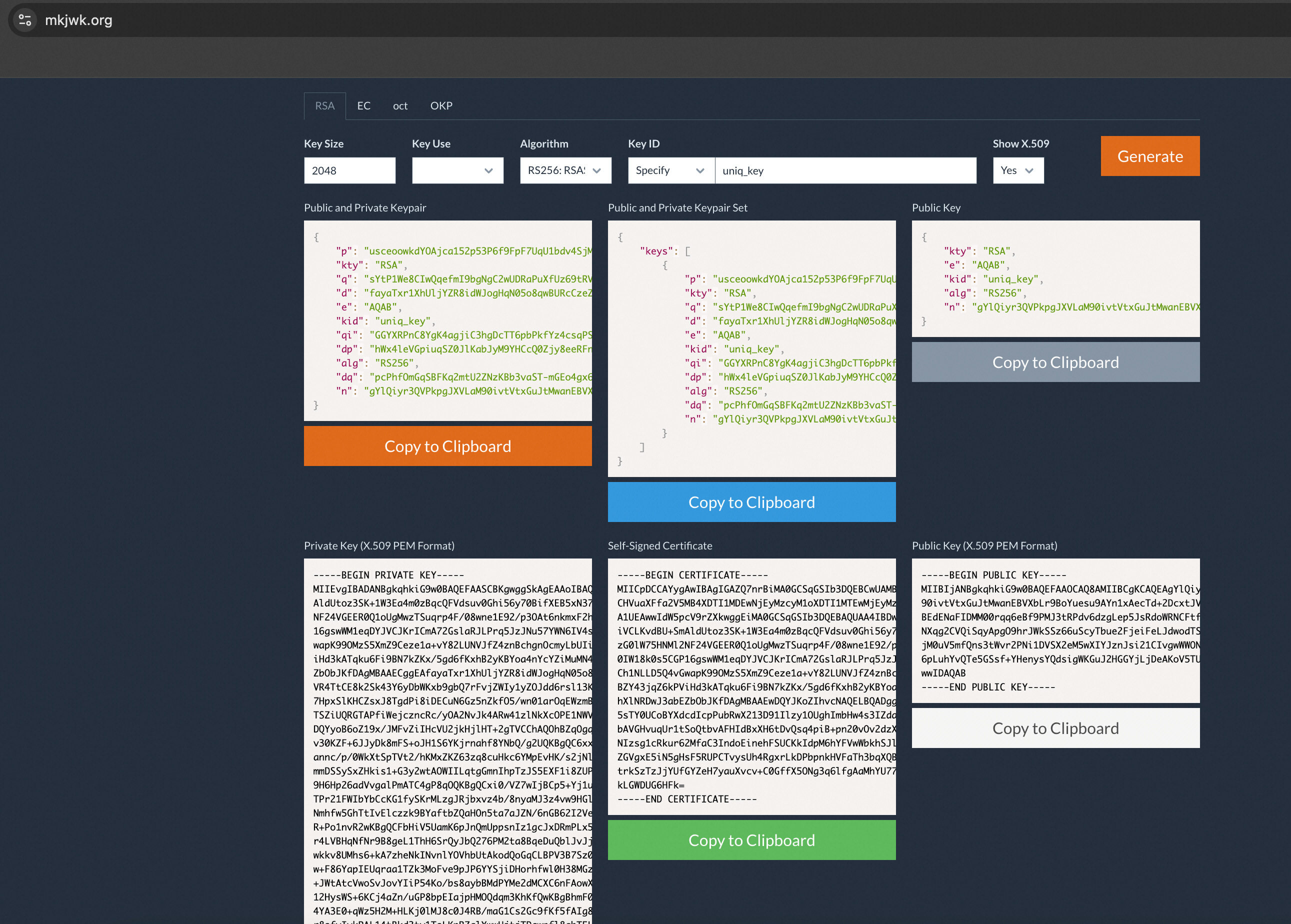
Task: Click blue Copy to Clipboard under Keypair Set
Action: 751,502
